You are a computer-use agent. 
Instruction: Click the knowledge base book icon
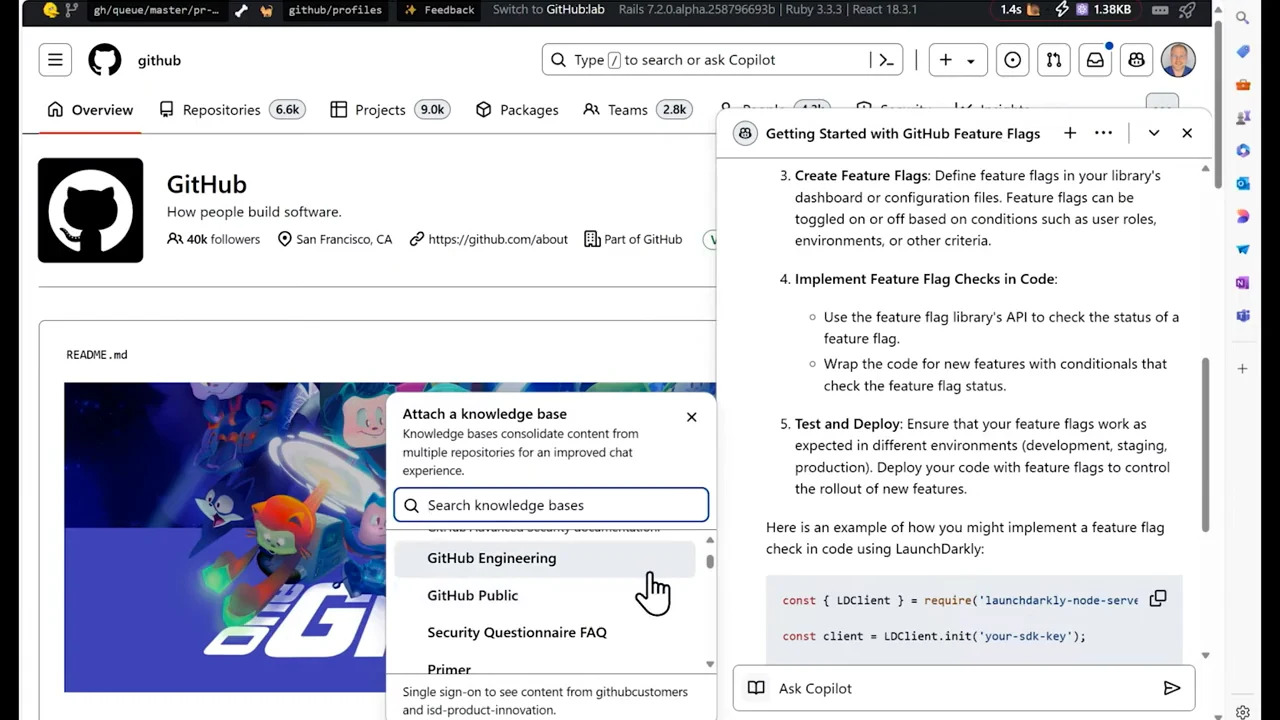click(x=757, y=688)
